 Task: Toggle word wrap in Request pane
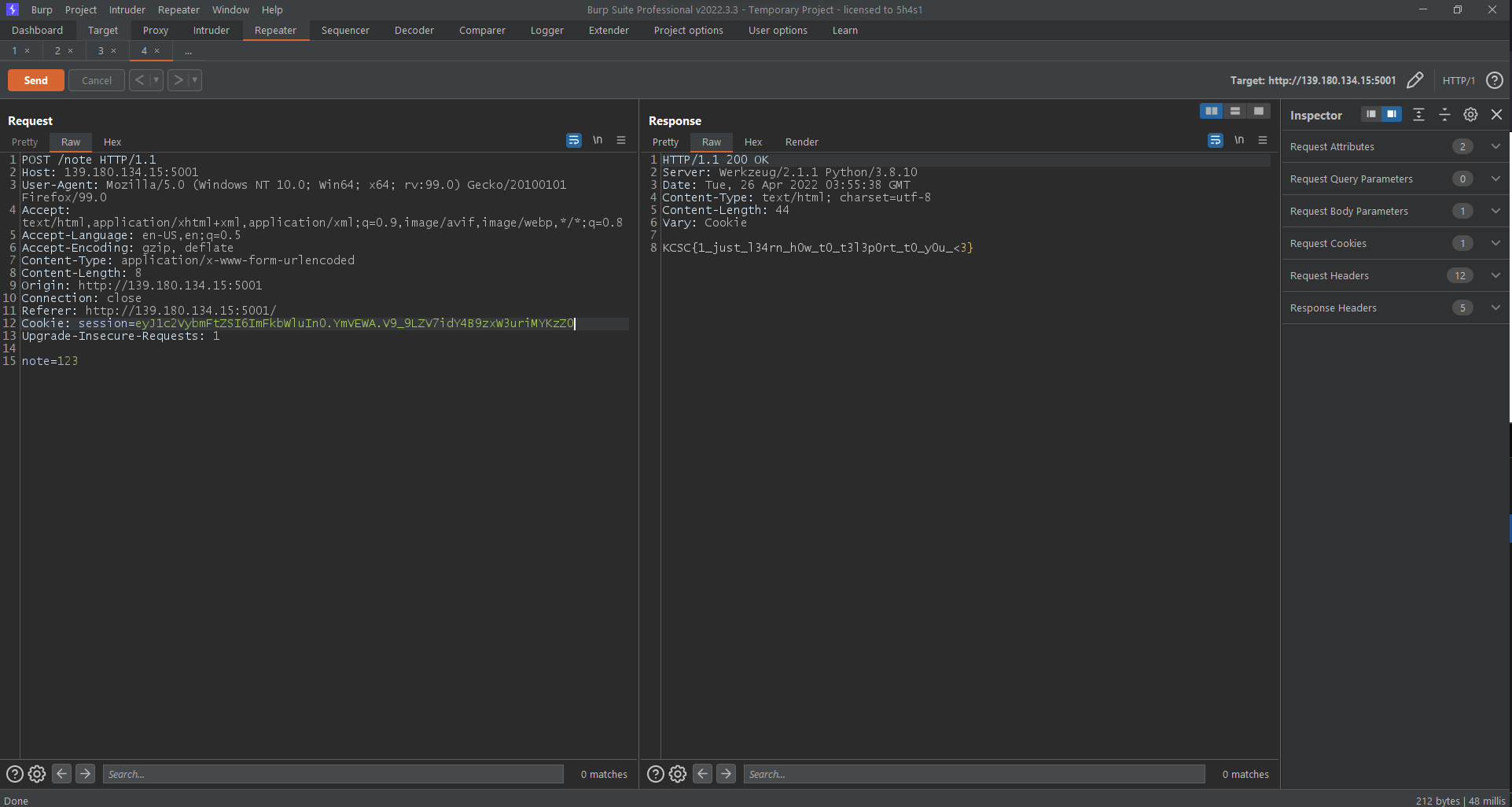point(574,140)
